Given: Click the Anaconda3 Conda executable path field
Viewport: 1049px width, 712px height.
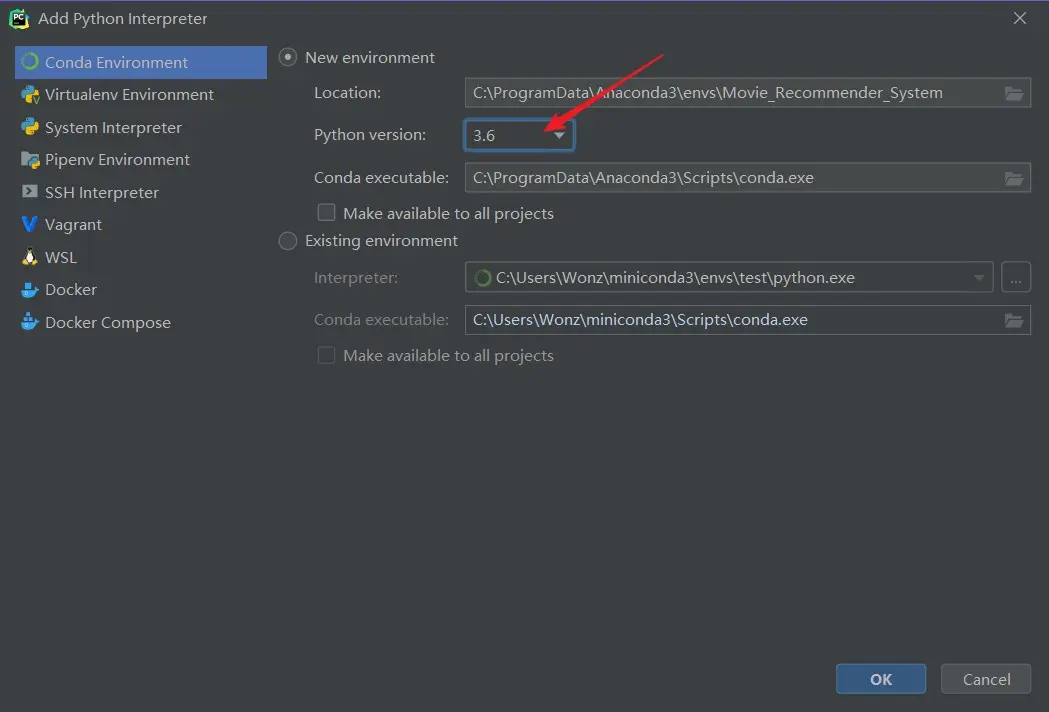Looking at the screenshot, I should click(x=747, y=178).
